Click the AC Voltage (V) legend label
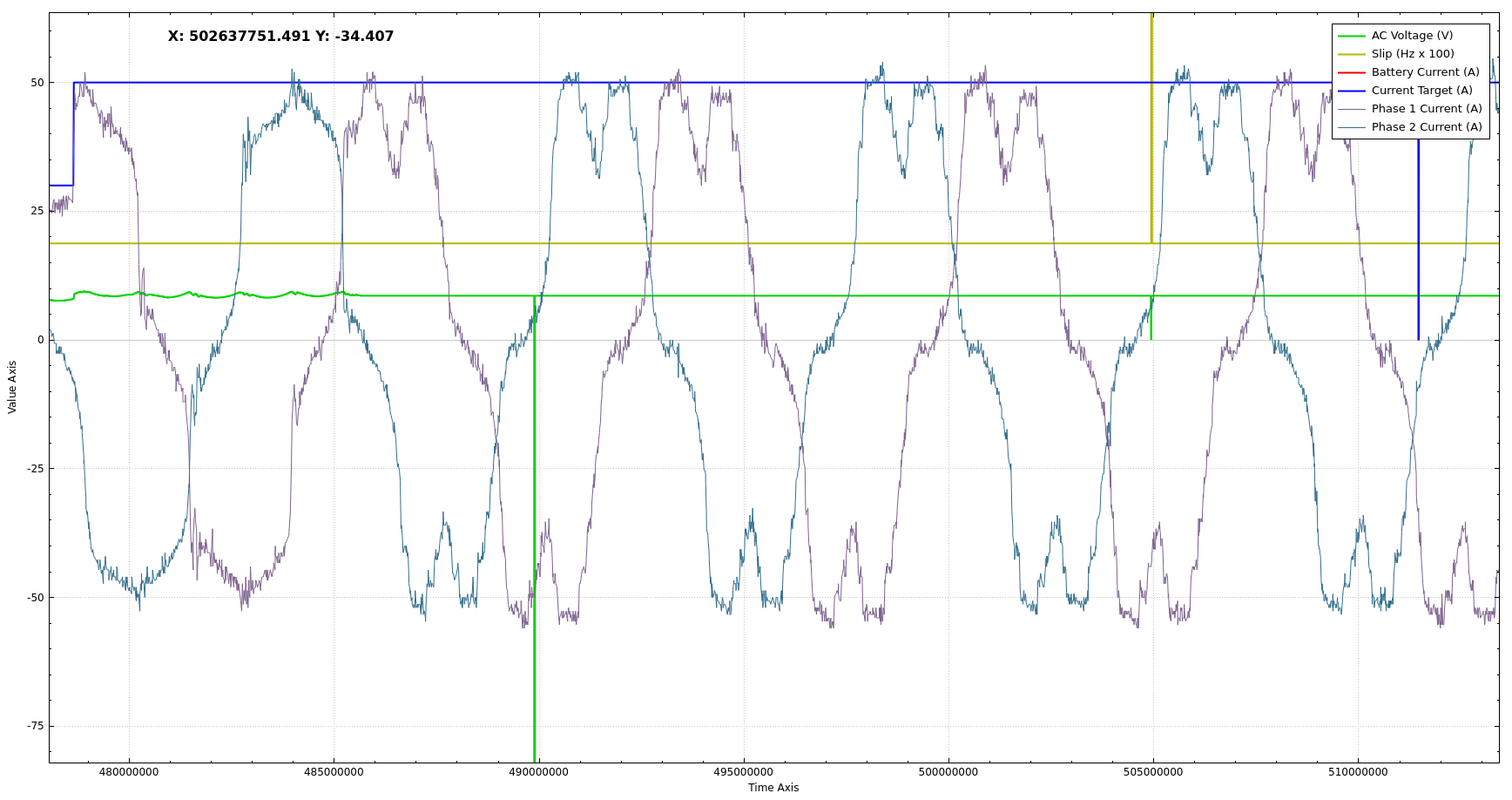This screenshot has width=1512, height=800. [1412, 36]
